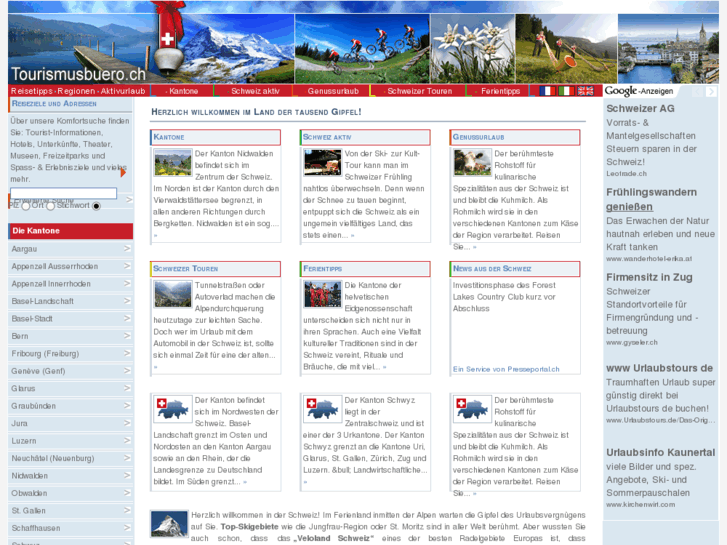The width and height of the screenshot is (727, 545).
Task: Select the PLZ radio button
Action: tap(26, 206)
